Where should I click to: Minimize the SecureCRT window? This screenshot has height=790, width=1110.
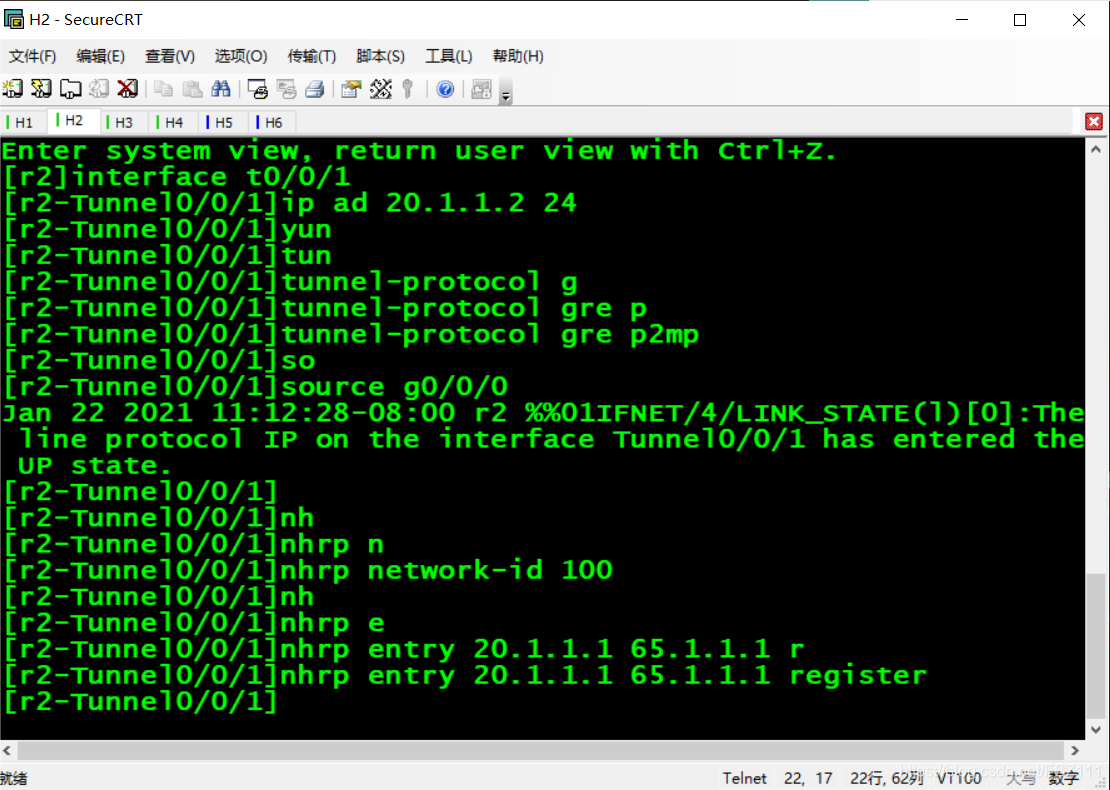coord(961,20)
